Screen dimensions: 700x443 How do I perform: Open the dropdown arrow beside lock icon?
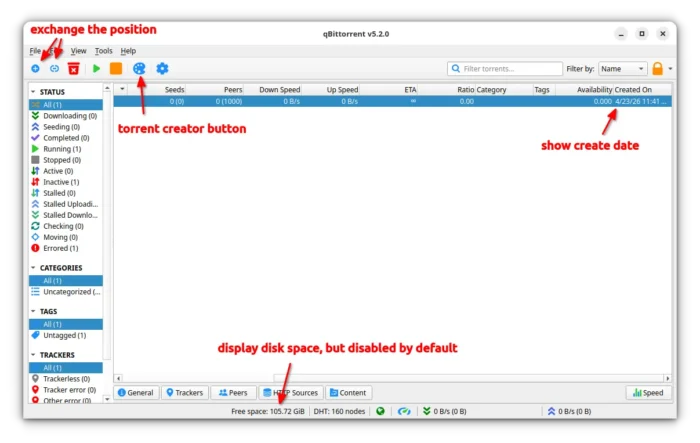pos(670,69)
